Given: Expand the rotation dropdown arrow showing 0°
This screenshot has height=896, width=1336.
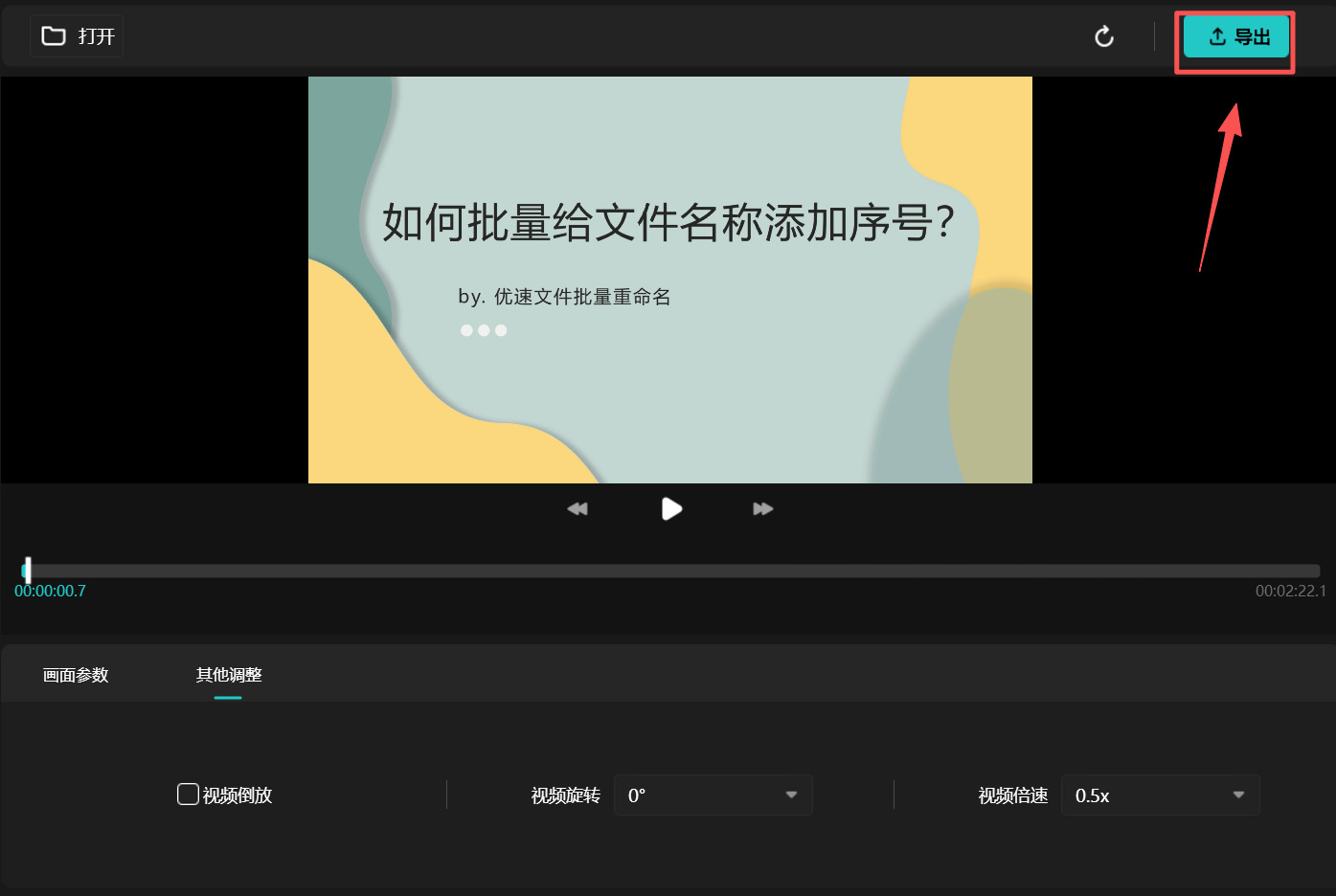Looking at the screenshot, I should [x=791, y=795].
